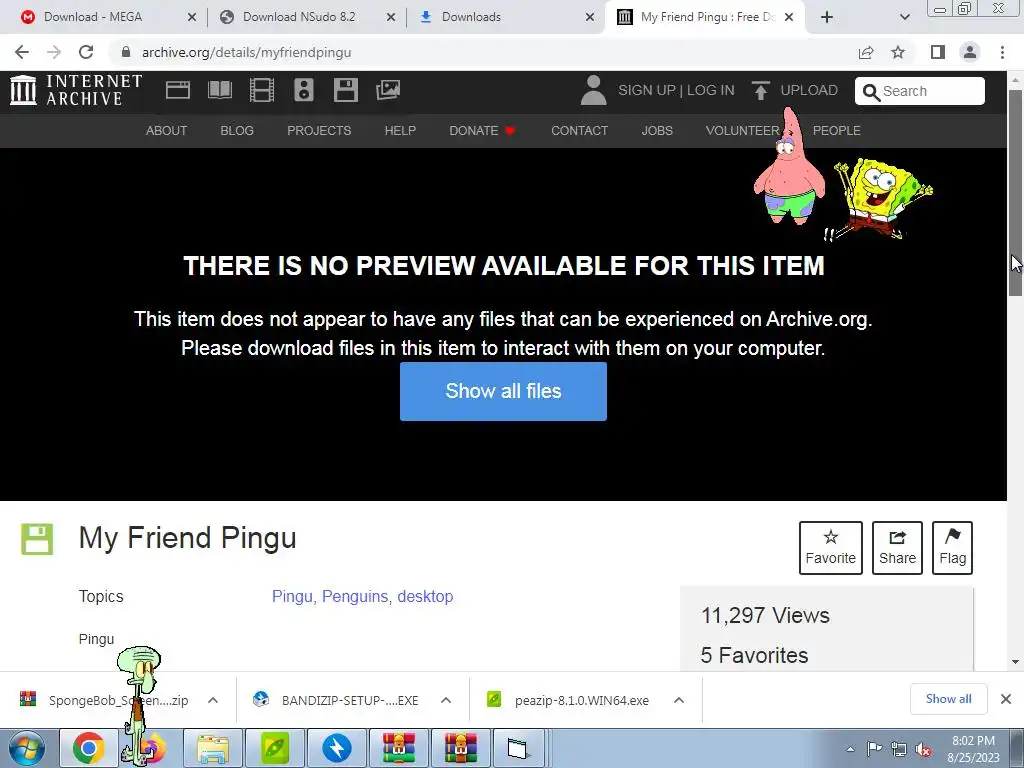The width and height of the screenshot is (1024, 768).
Task: Bookmark this page with the star icon
Action: (898, 52)
